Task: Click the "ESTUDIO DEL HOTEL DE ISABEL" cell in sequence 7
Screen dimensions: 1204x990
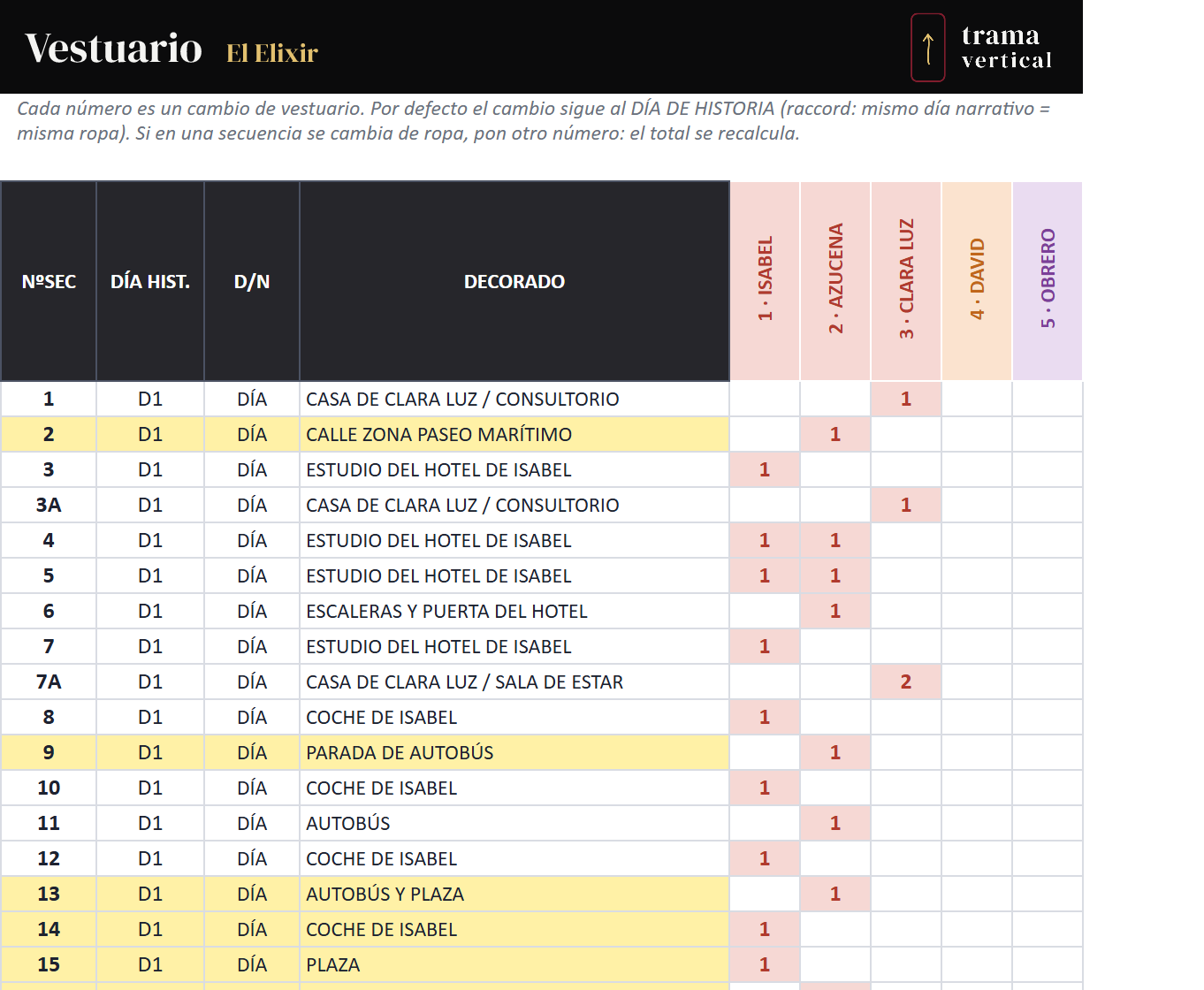Action: click(514, 646)
